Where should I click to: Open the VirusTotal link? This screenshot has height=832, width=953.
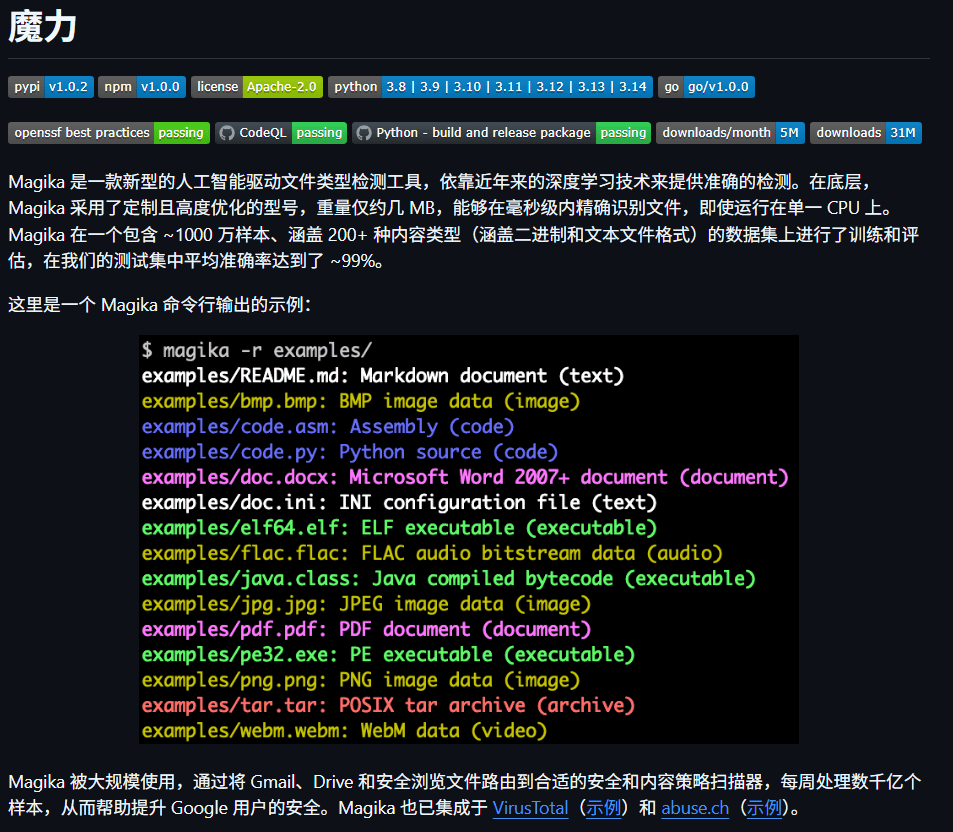point(530,808)
